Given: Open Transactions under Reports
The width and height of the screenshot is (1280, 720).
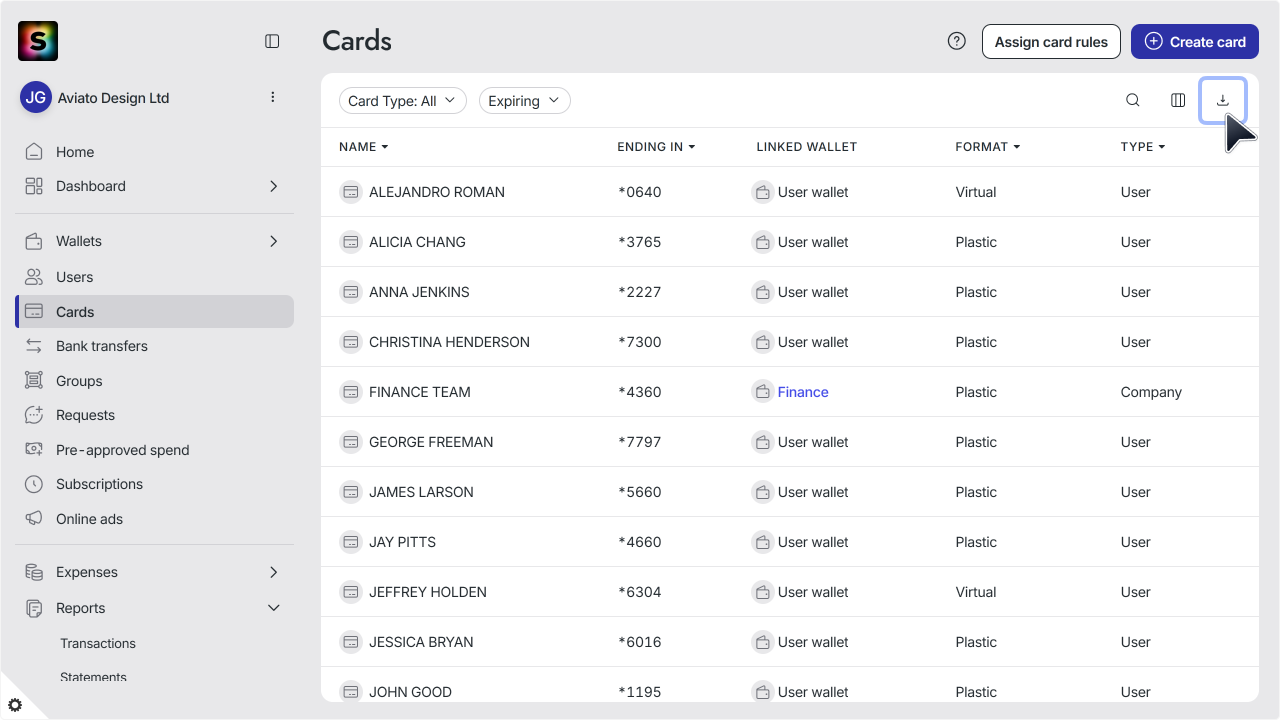Looking at the screenshot, I should [98, 643].
